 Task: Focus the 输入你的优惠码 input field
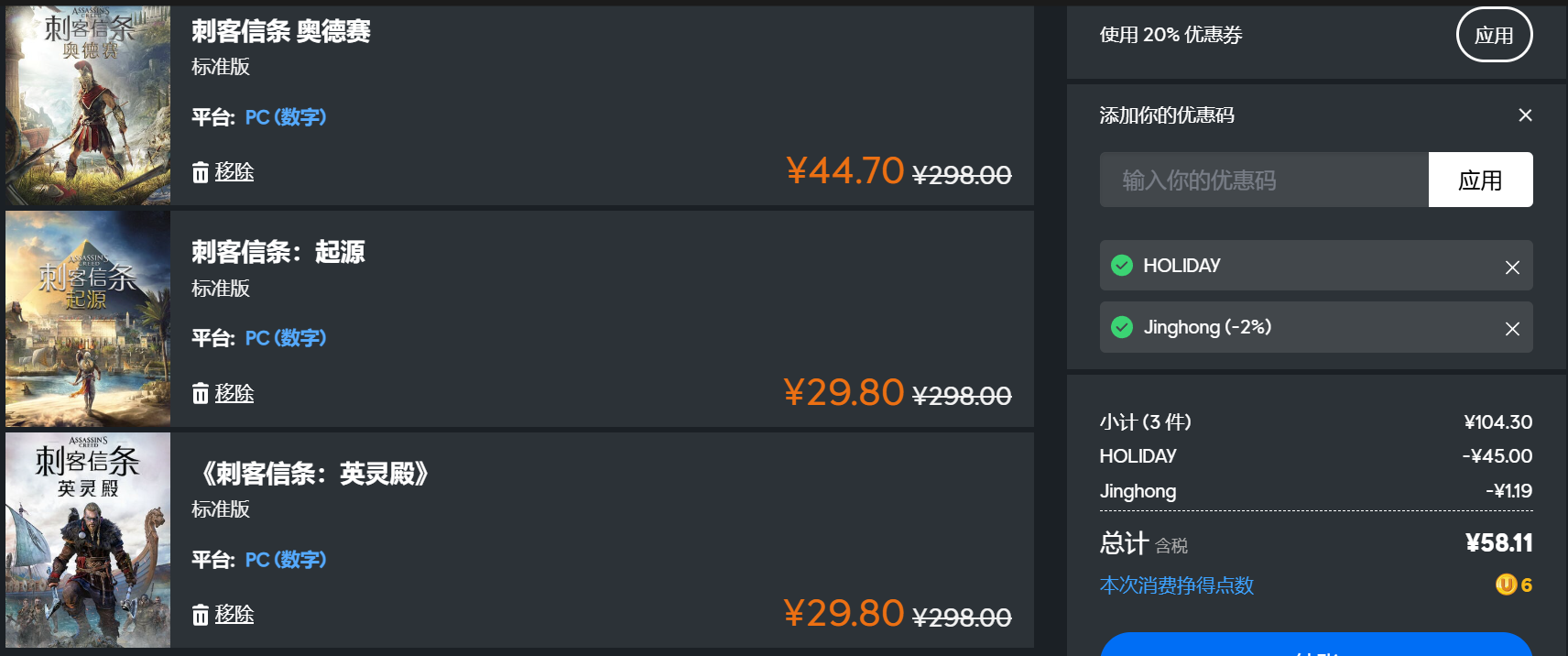(x=1264, y=180)
